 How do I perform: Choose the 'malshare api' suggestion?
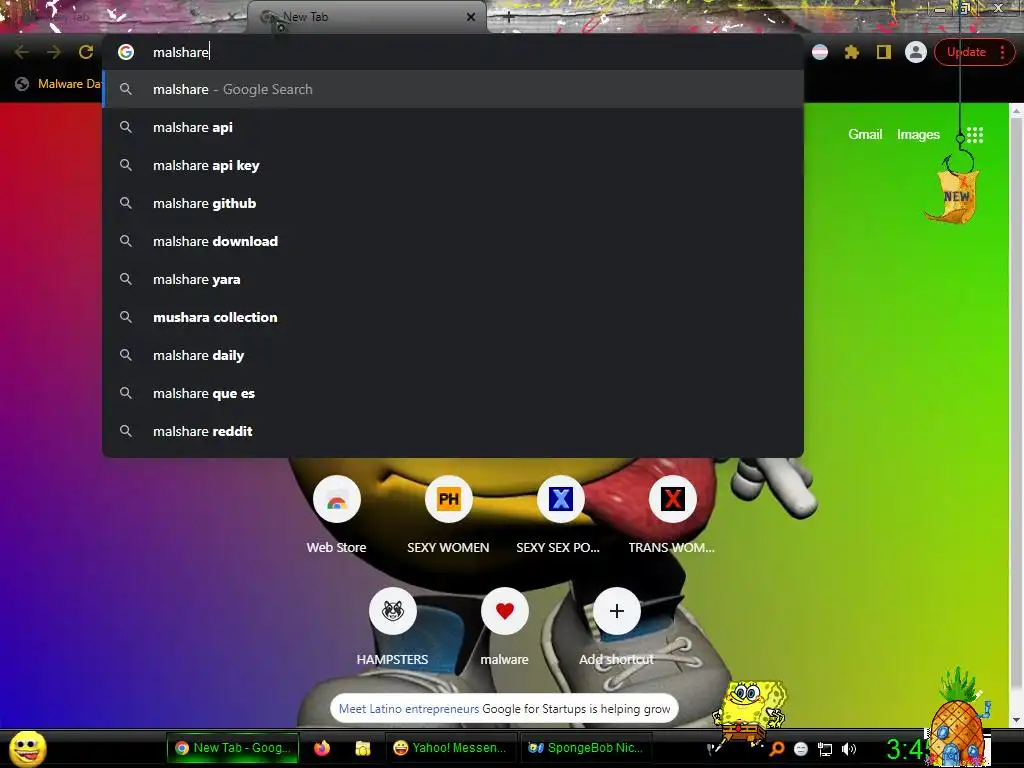point(453,127)
